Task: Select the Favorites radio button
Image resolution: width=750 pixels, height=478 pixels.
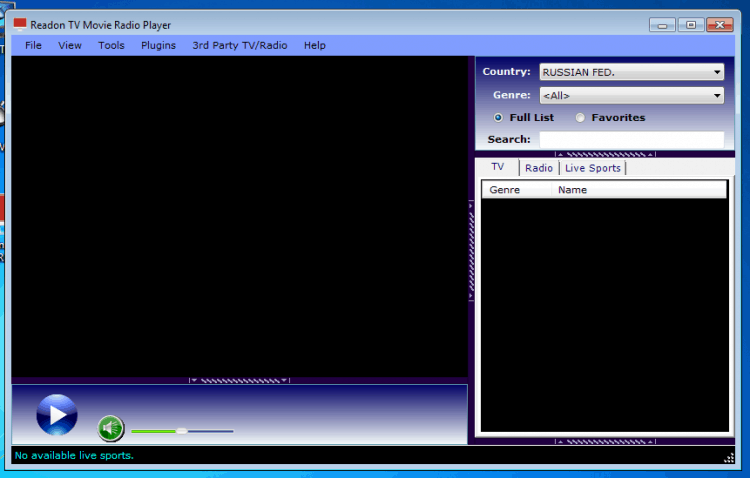Action: click(581, 118)
